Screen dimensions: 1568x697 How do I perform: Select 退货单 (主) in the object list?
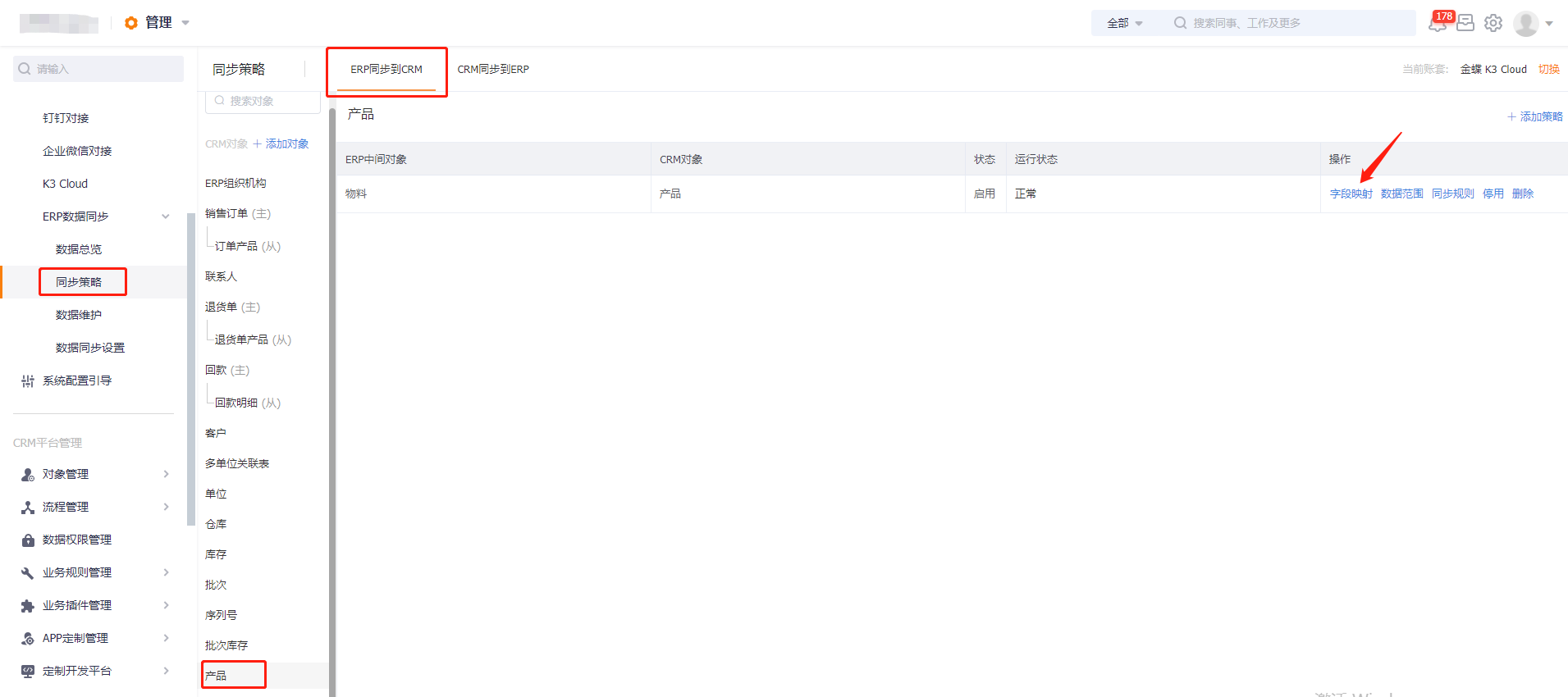click(233, 307)
